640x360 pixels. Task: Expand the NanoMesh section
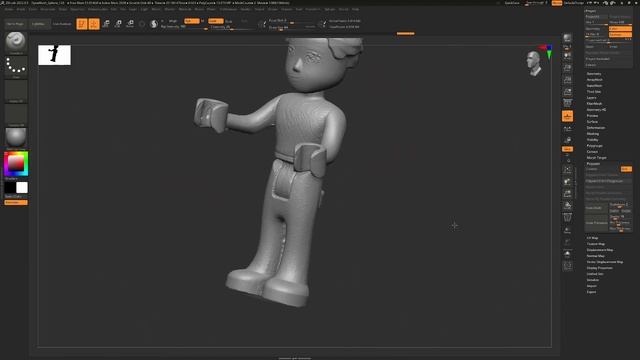pyautogui.click(x=594, y=86)
